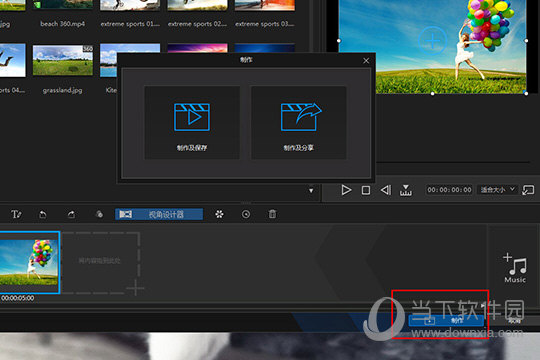The height and width of the screenshot is (360, 540).
Task: Click the blue 制作 produce button
Action: pos(446,321)
